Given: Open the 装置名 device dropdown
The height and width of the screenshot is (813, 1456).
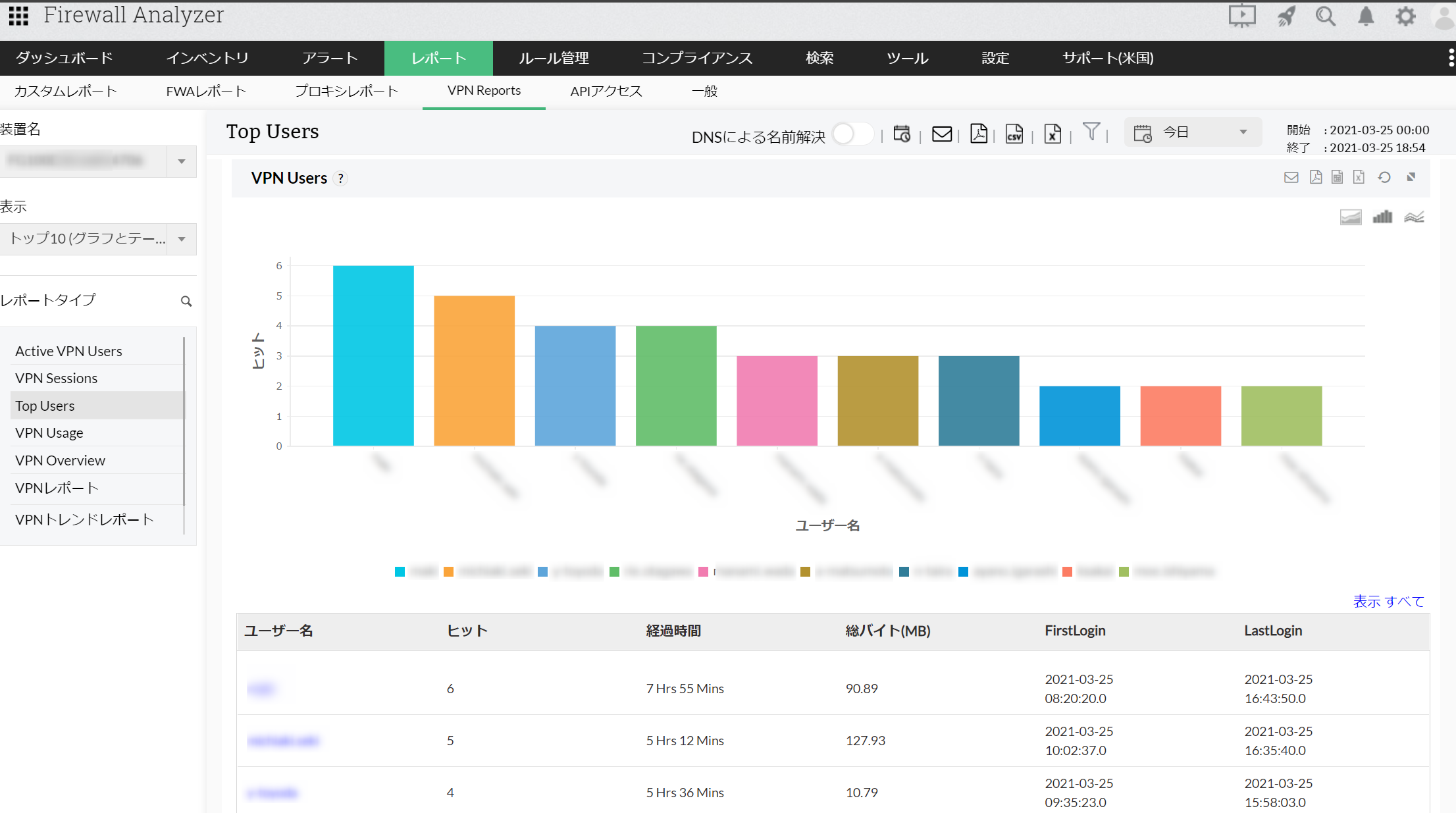Looking at the screenshot, I should 182,161.
